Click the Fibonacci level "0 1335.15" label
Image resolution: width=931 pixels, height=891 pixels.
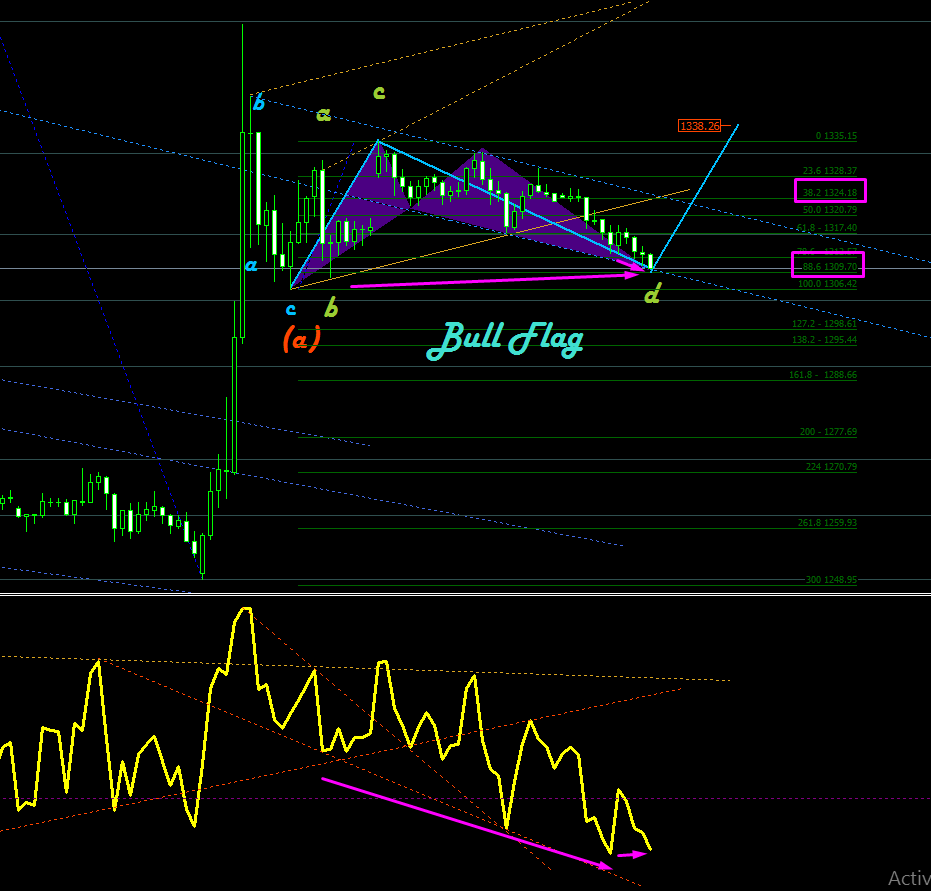(x=836, y=136)
